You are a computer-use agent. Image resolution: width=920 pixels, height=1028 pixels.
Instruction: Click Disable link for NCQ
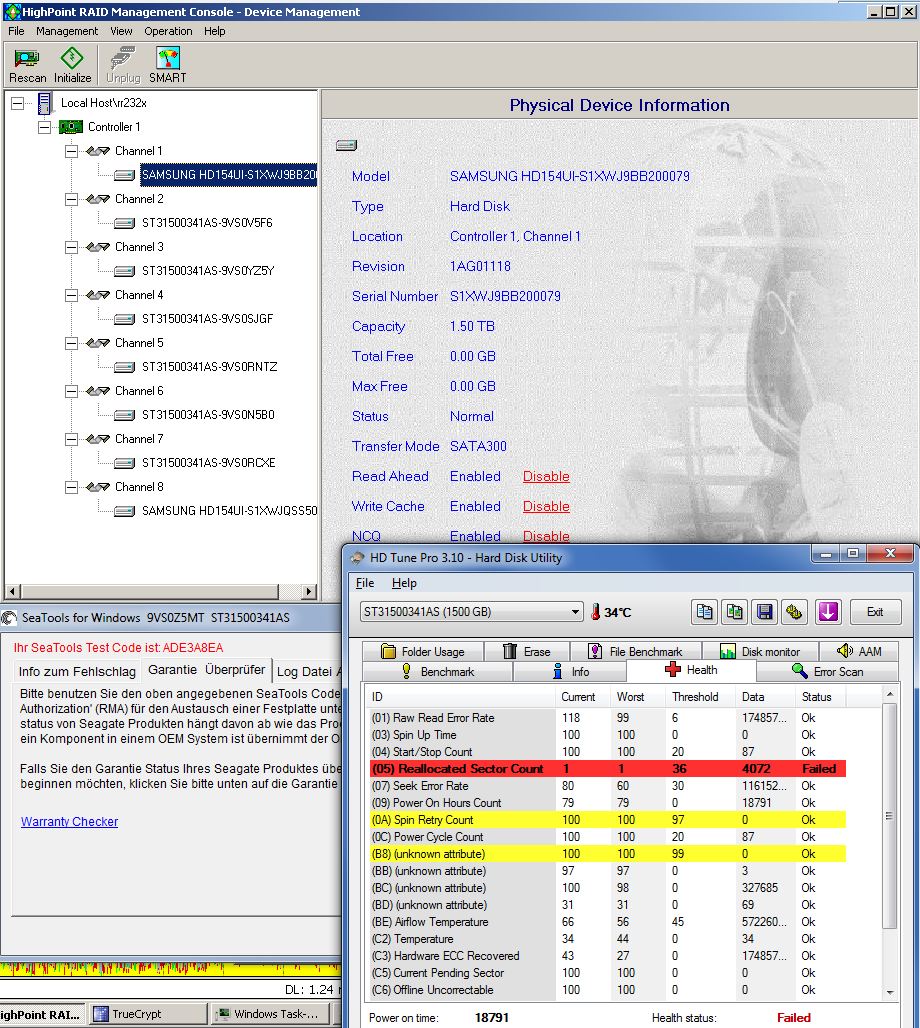546,536
